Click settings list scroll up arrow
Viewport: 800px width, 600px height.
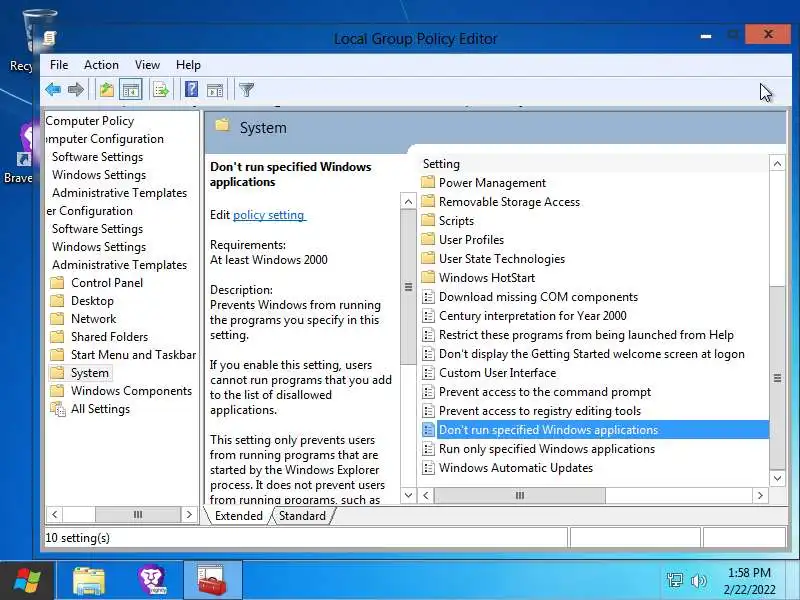[777, 164]
